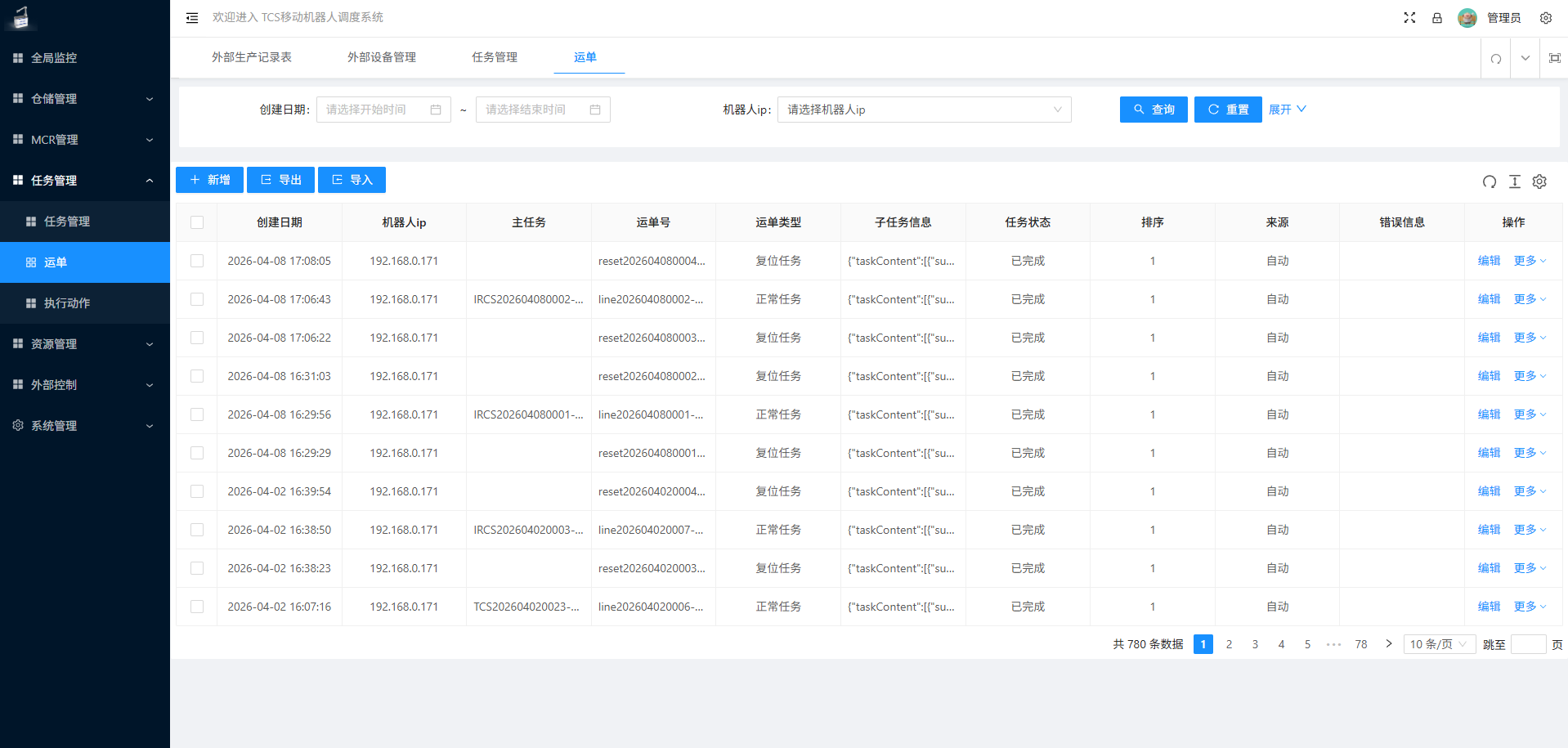
Task: Click the 导出 export button
Action: pos(280,180)
